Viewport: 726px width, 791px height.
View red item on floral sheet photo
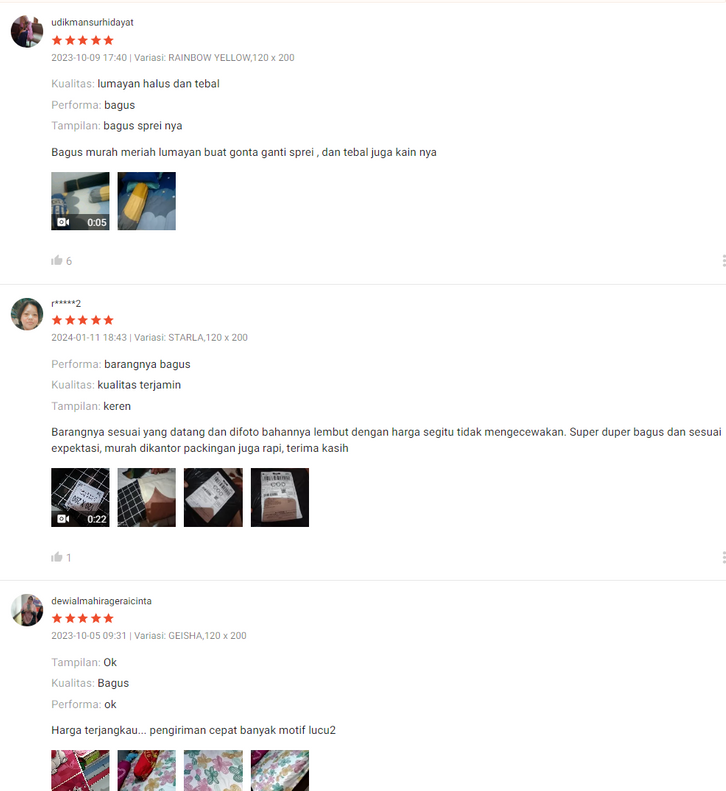click(147, 770)
